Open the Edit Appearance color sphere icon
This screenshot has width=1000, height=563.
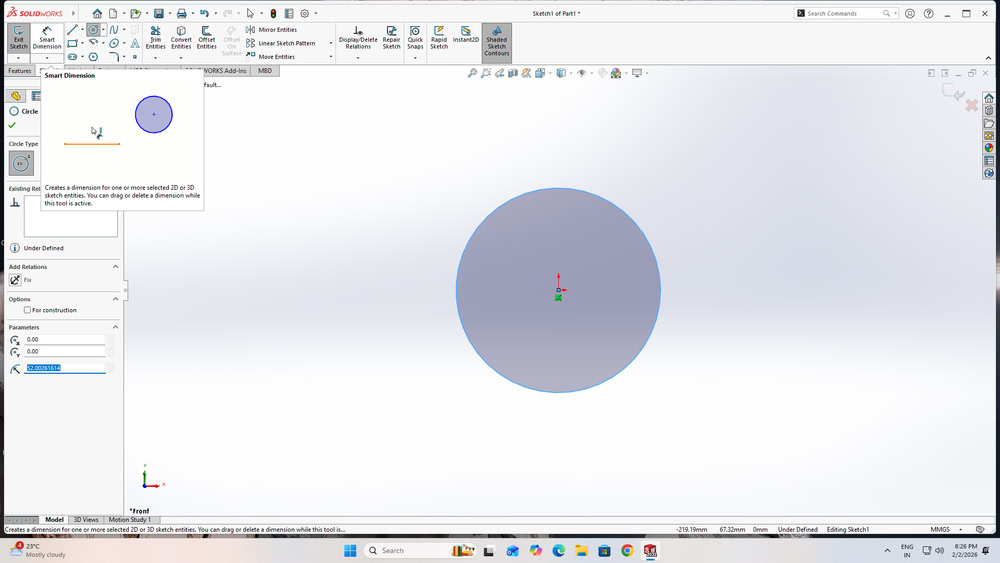click(x=616, y=73)
